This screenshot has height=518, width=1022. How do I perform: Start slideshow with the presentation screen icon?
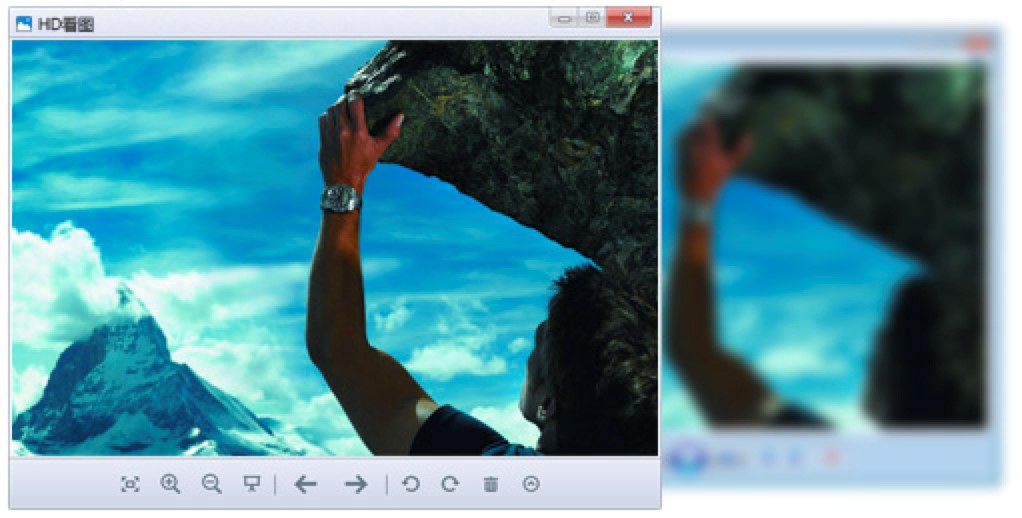point(252,483)
